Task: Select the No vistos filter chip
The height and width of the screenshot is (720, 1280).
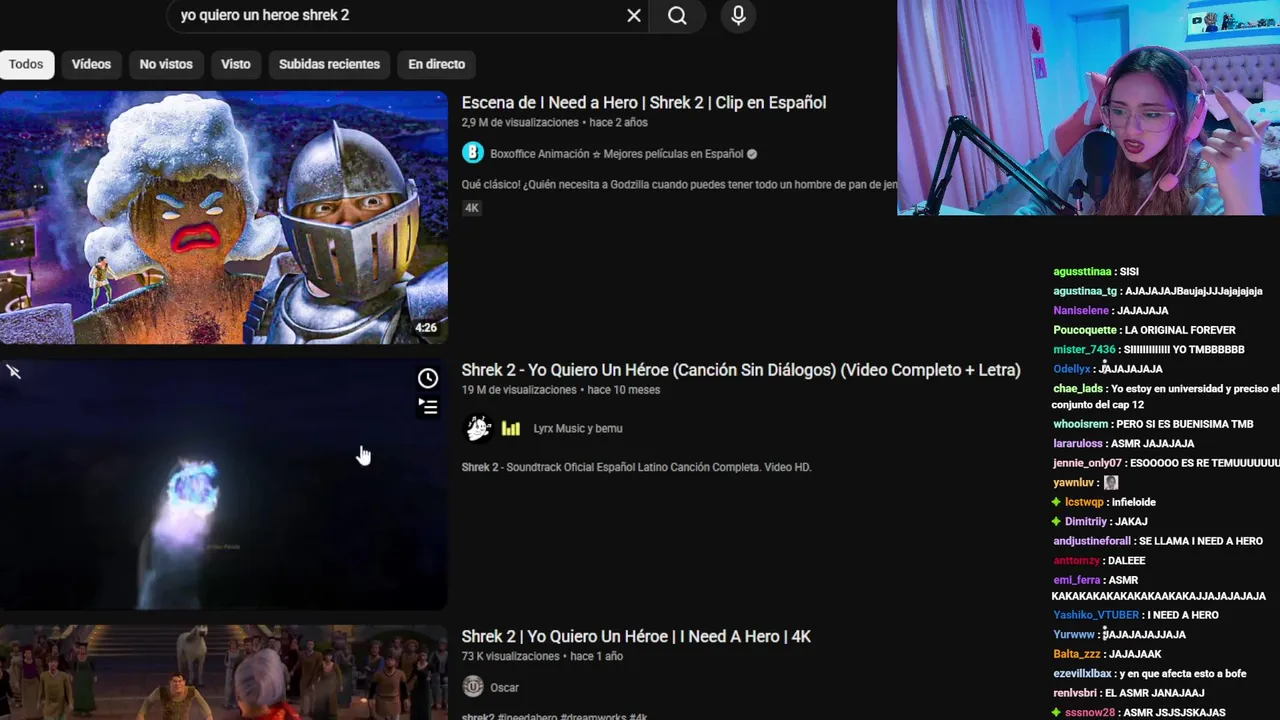Action: pyautogui.click(x=166, y=64)
